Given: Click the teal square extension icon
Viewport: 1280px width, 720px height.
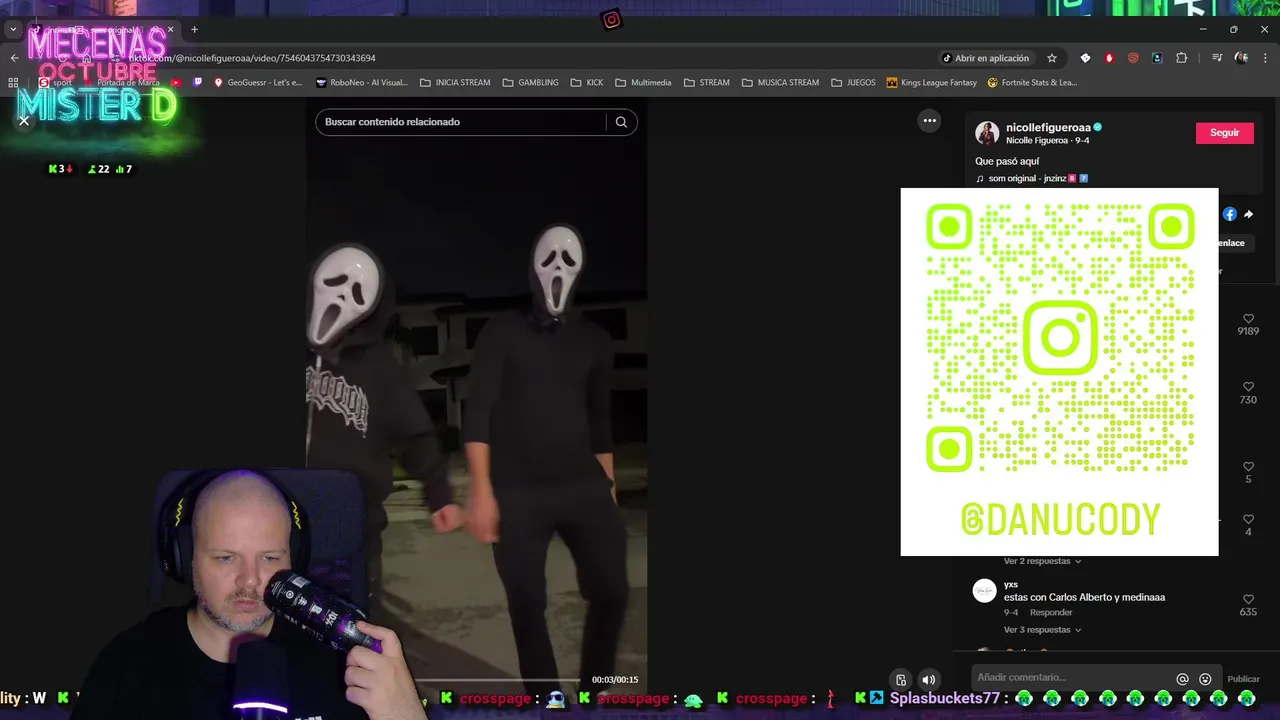Looking at the screenshot, I should [x=1157, y=58].
